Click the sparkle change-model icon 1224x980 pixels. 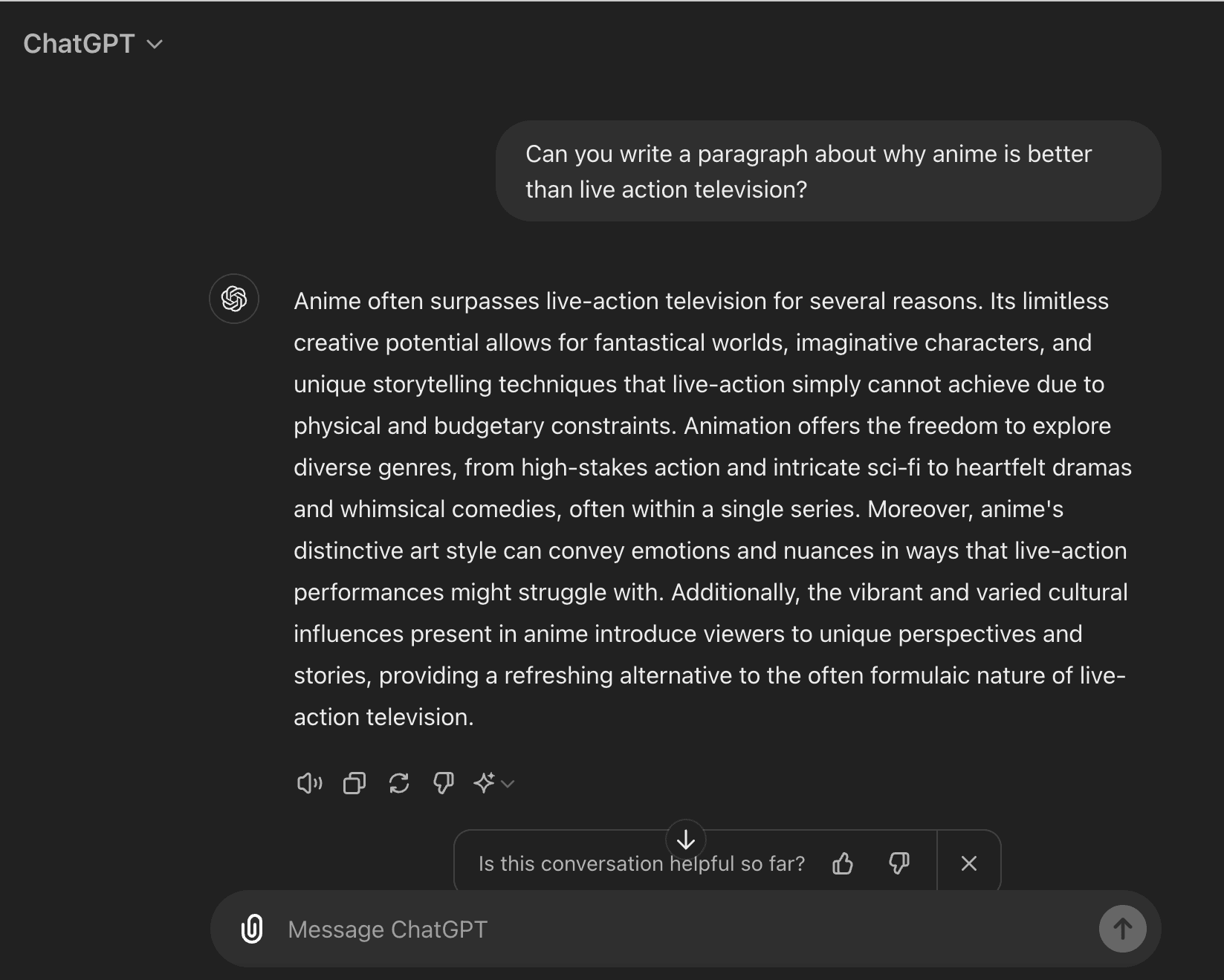(x=485, y=783)
